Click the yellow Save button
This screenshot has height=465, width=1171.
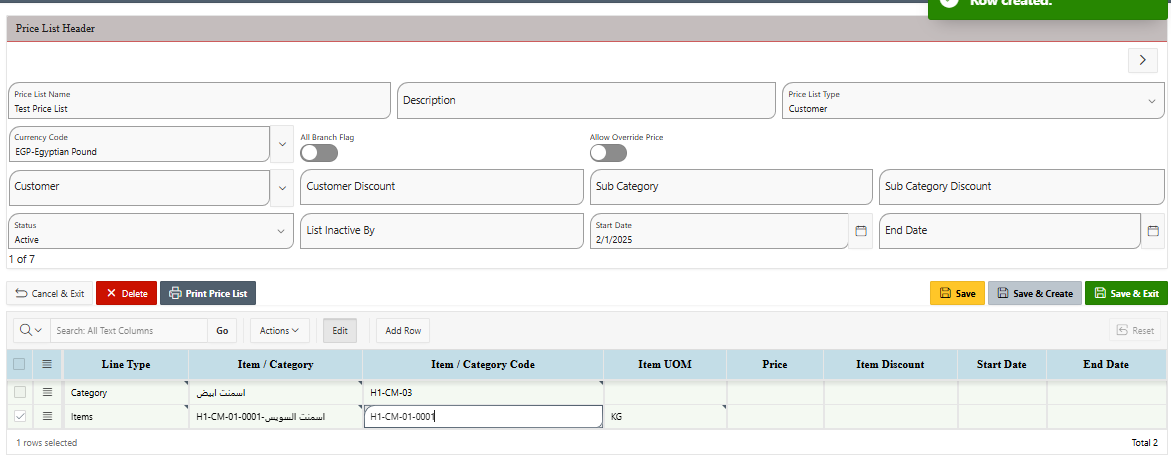point(957,293)
